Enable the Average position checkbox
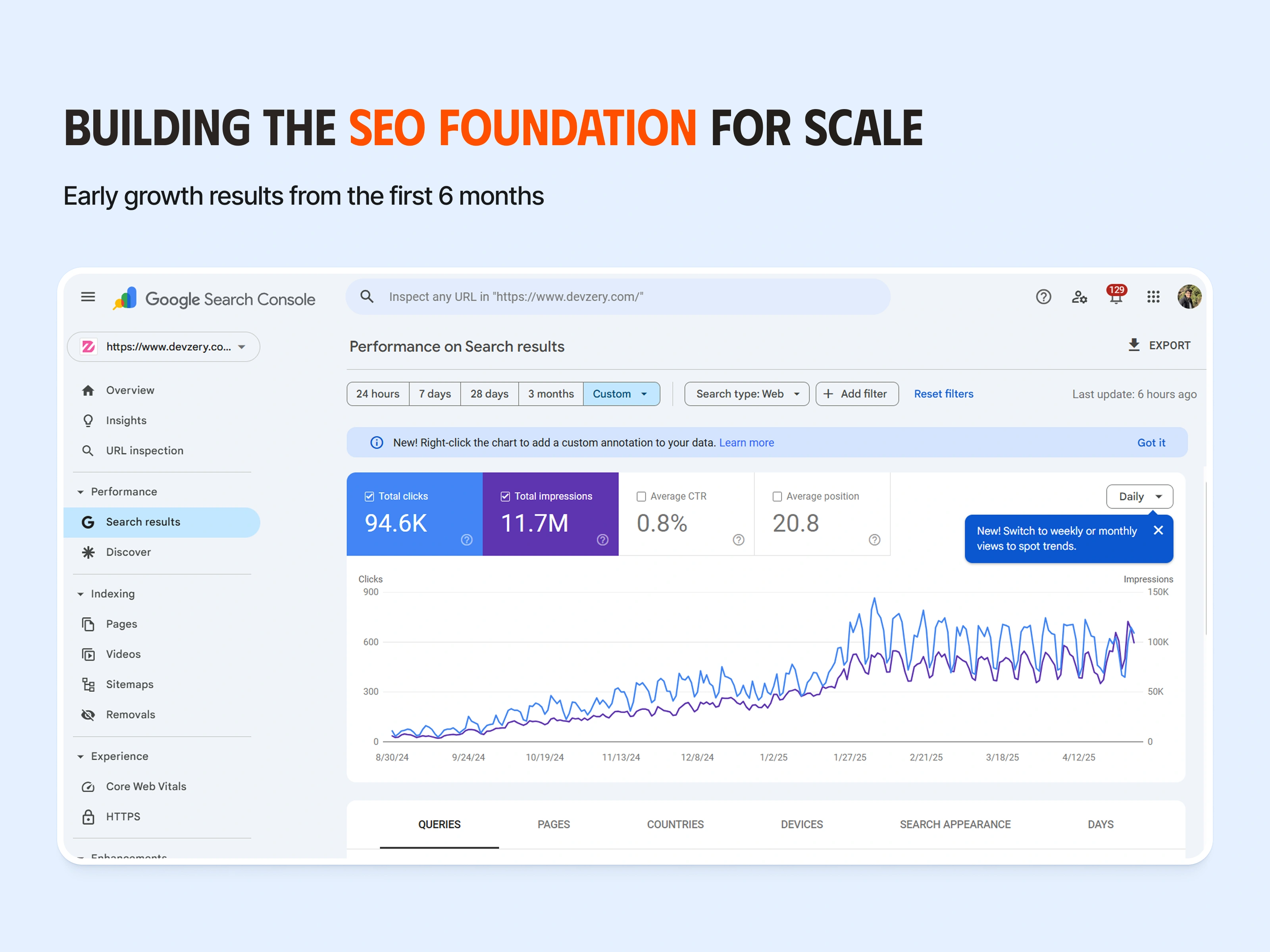1270x952 pixels. click(777, 496)
